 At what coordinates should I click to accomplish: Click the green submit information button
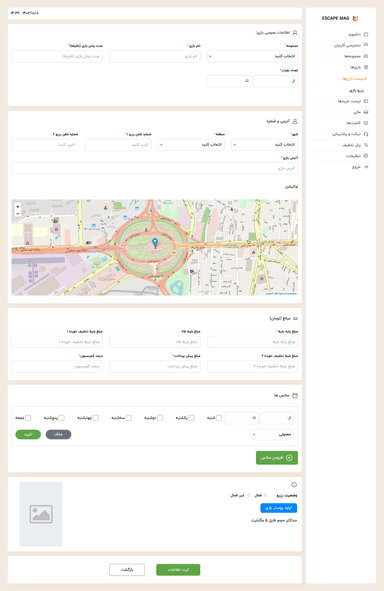[178, 570]
